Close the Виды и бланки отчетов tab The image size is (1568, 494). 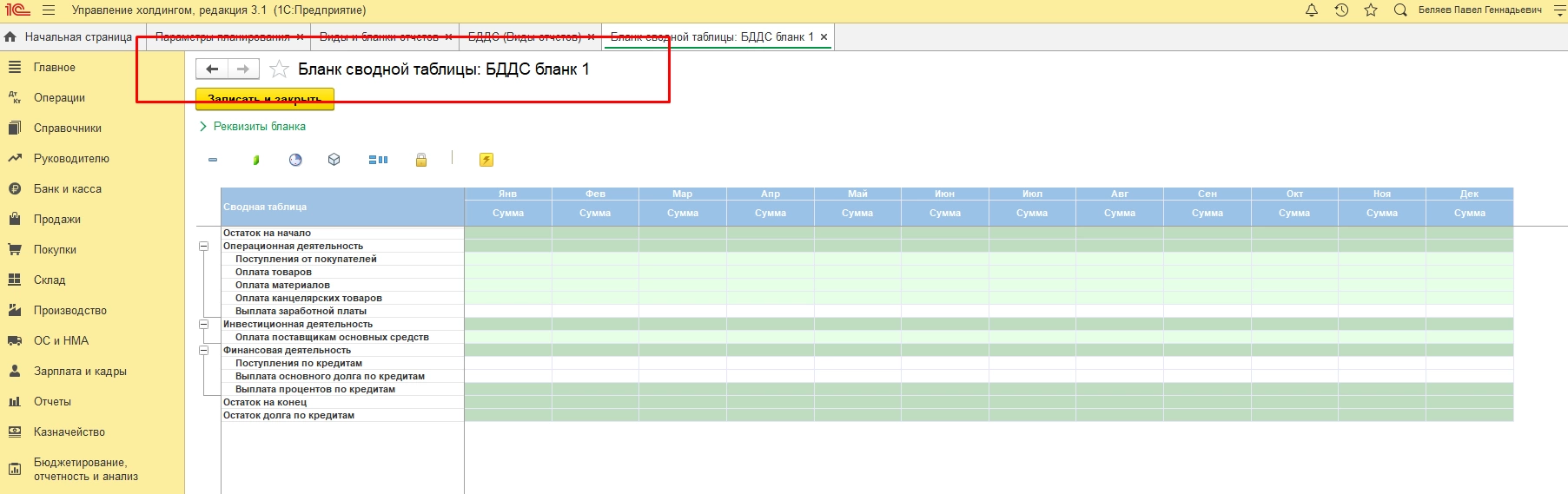click(x=448, y=36)
